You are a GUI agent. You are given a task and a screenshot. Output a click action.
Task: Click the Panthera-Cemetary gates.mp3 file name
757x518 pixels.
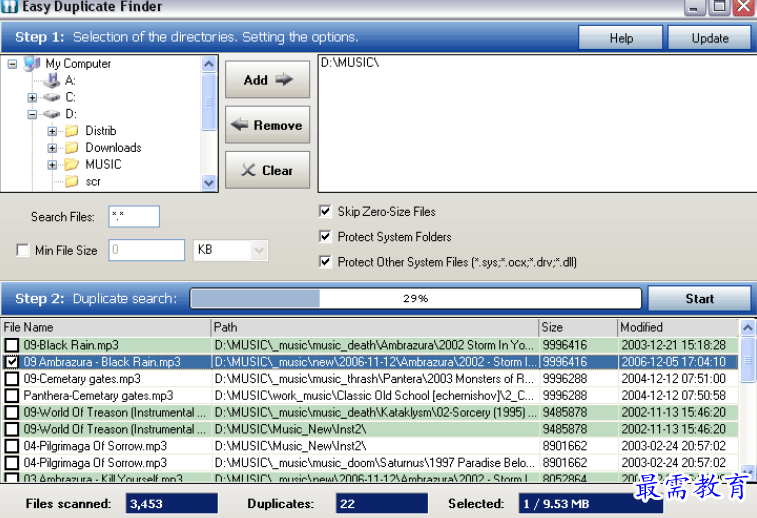click(98, 396)
